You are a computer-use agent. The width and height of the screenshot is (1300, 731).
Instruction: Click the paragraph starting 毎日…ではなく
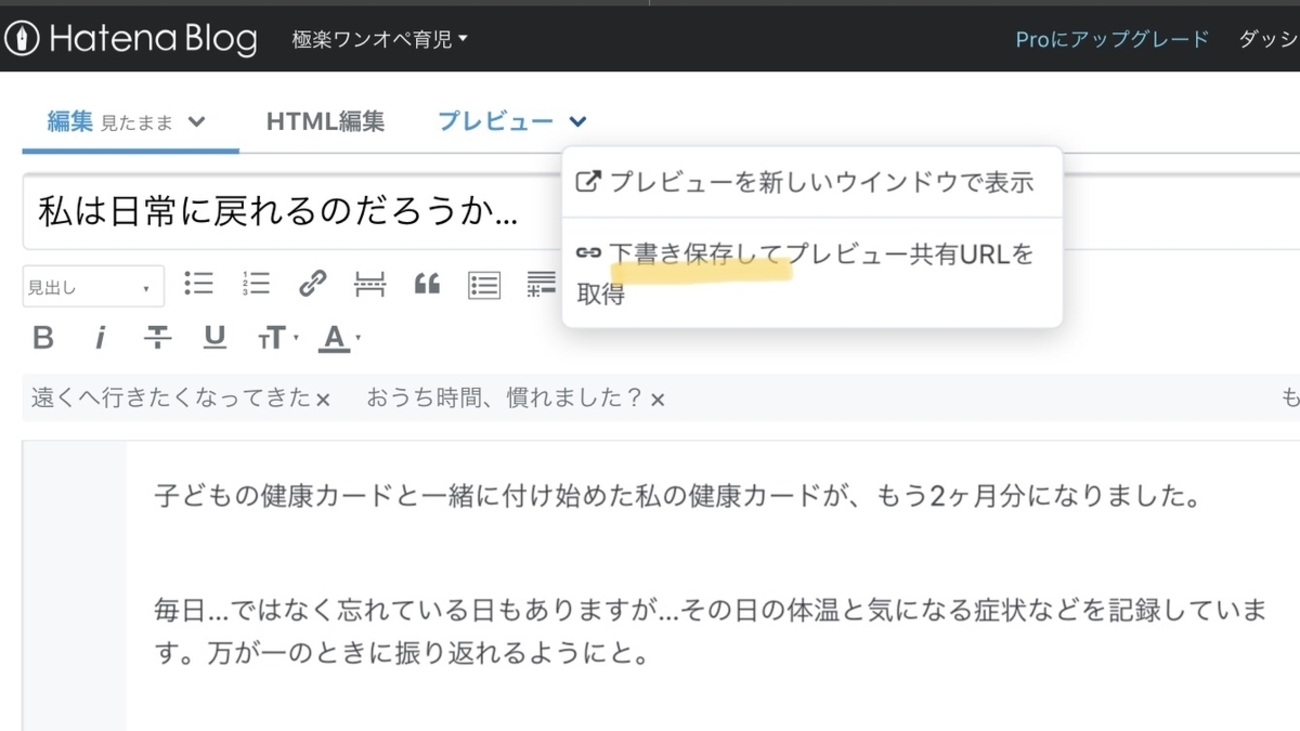(x=711, y=631)
